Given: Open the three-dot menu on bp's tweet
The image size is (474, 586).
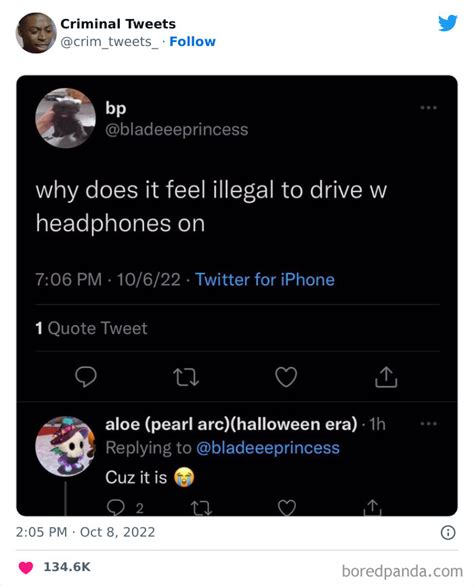Looking at the screenshot, I should [x=428, y=108].
